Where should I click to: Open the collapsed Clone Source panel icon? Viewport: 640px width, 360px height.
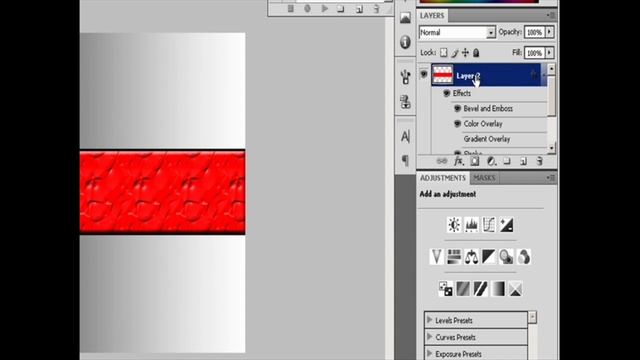405,102
